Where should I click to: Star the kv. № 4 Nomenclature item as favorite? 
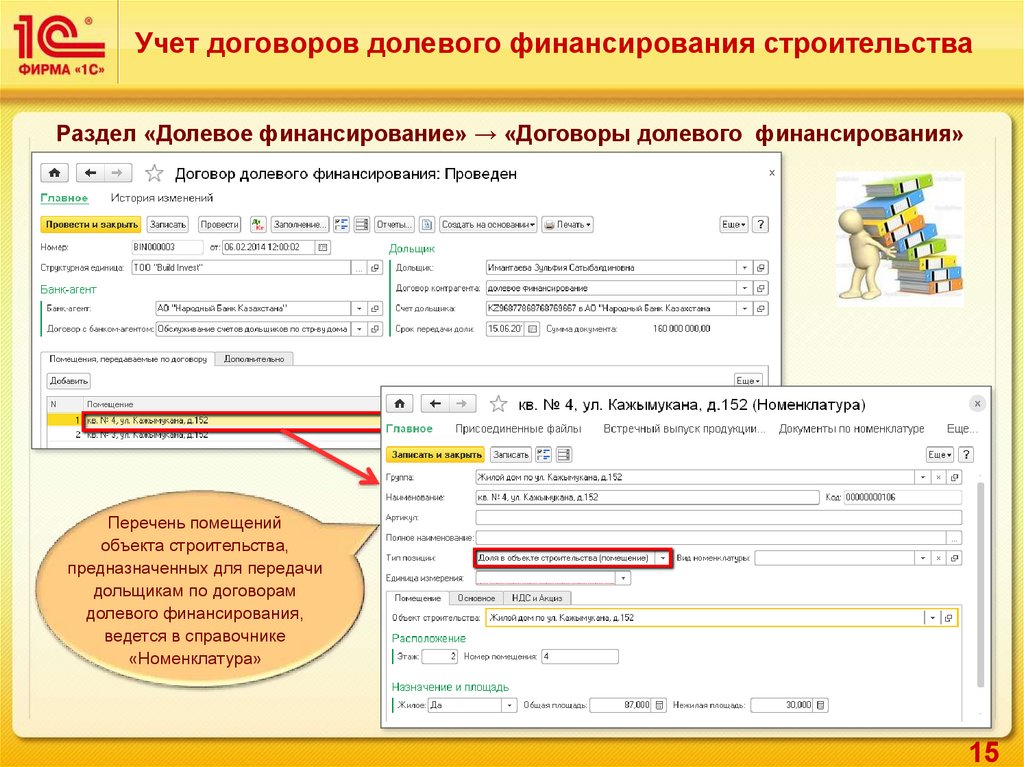coord(498,404)
